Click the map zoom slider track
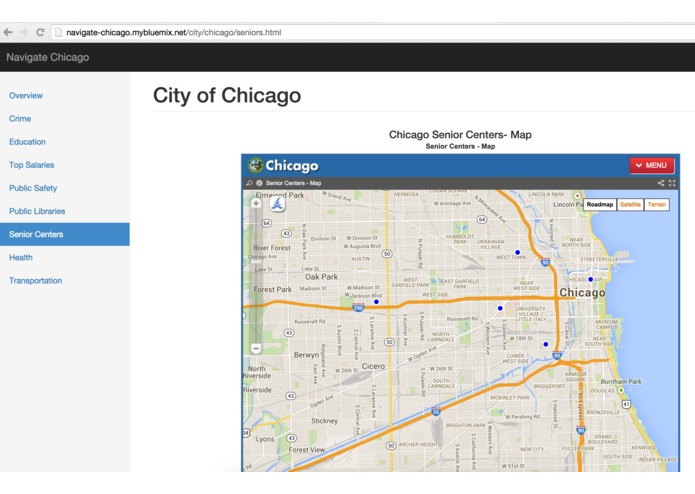The image size is (695, 494). 256,275
